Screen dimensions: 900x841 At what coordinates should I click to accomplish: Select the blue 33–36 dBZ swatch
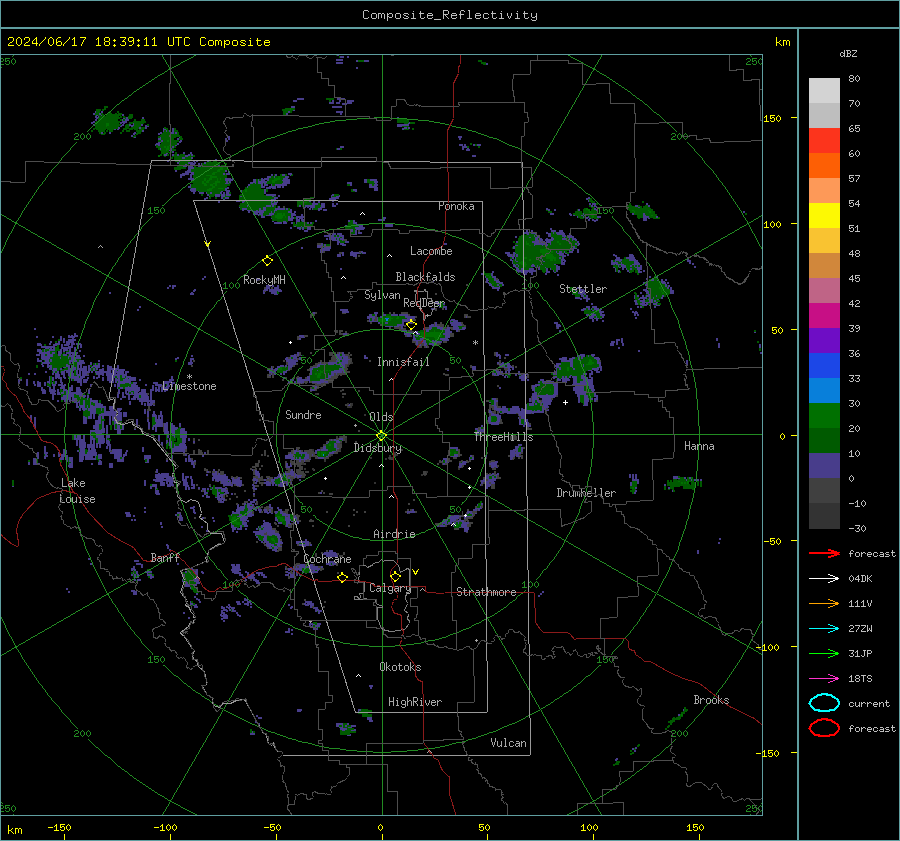point(824,366)
